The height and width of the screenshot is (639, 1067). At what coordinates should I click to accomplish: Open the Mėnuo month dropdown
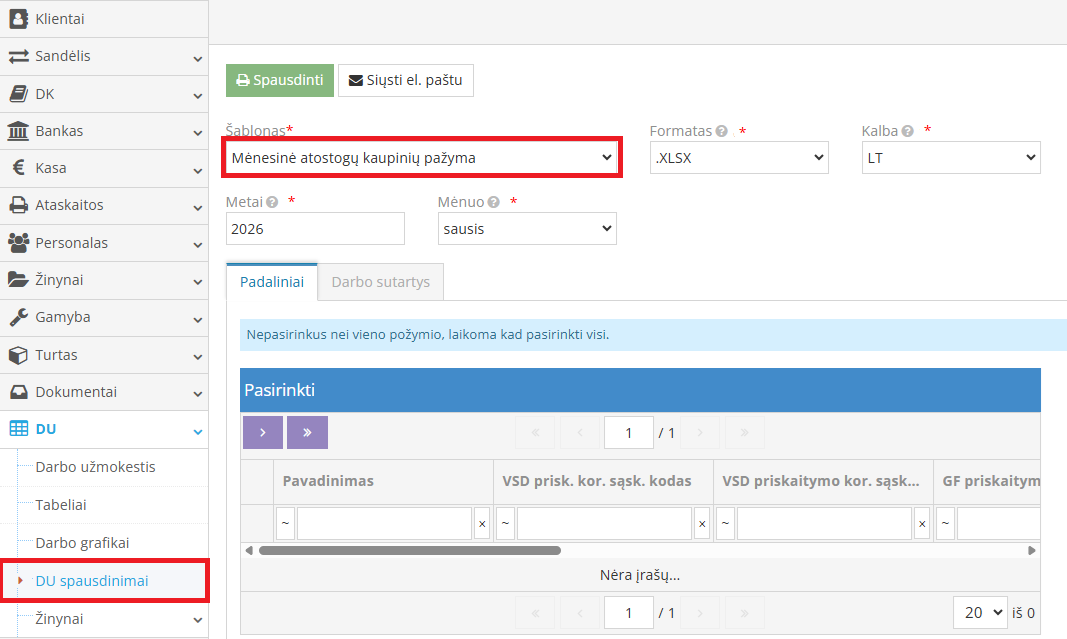[x=527, y=229]
